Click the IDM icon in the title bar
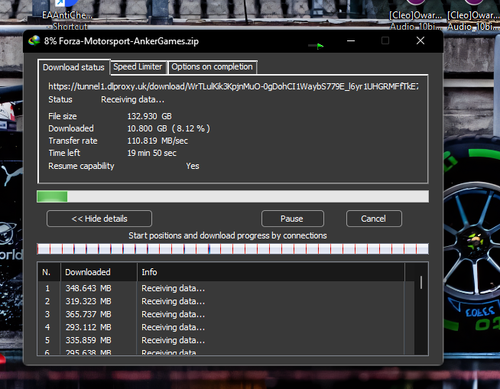Screen dimensions: 500x389 coord(34,41)
